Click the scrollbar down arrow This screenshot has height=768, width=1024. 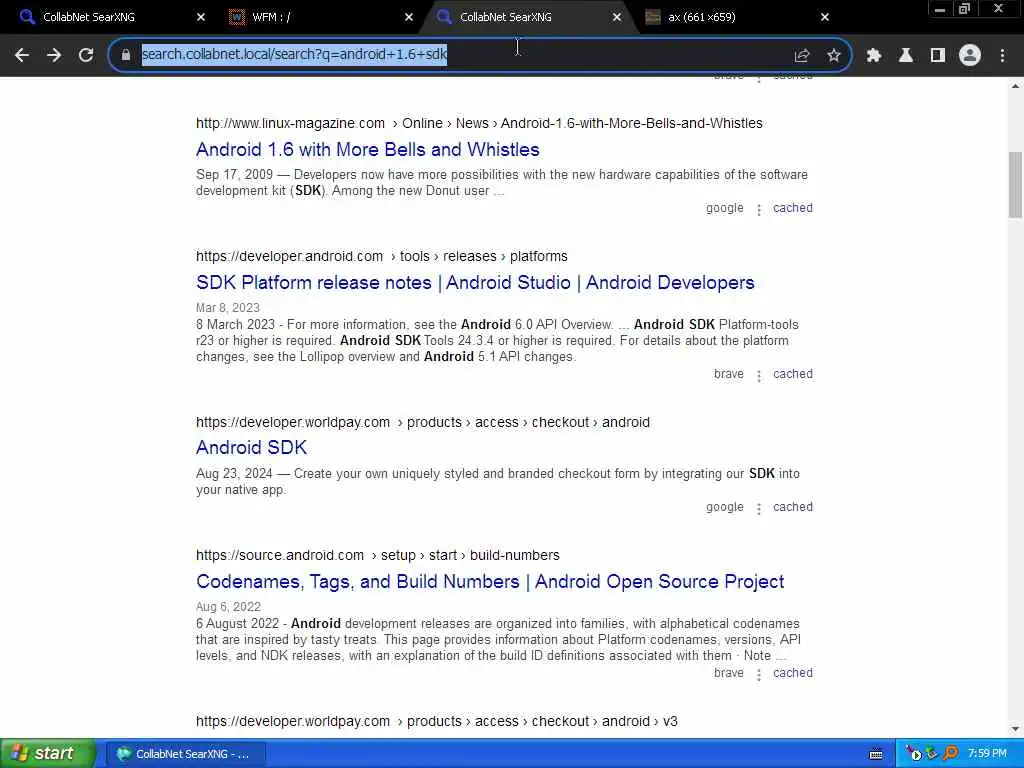click(x=1015, y=729)
